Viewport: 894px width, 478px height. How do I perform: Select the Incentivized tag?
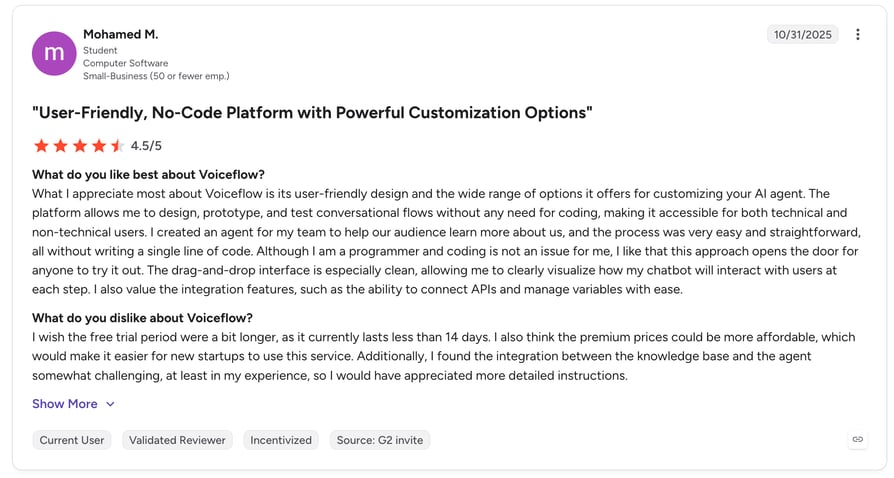[281, 440]
